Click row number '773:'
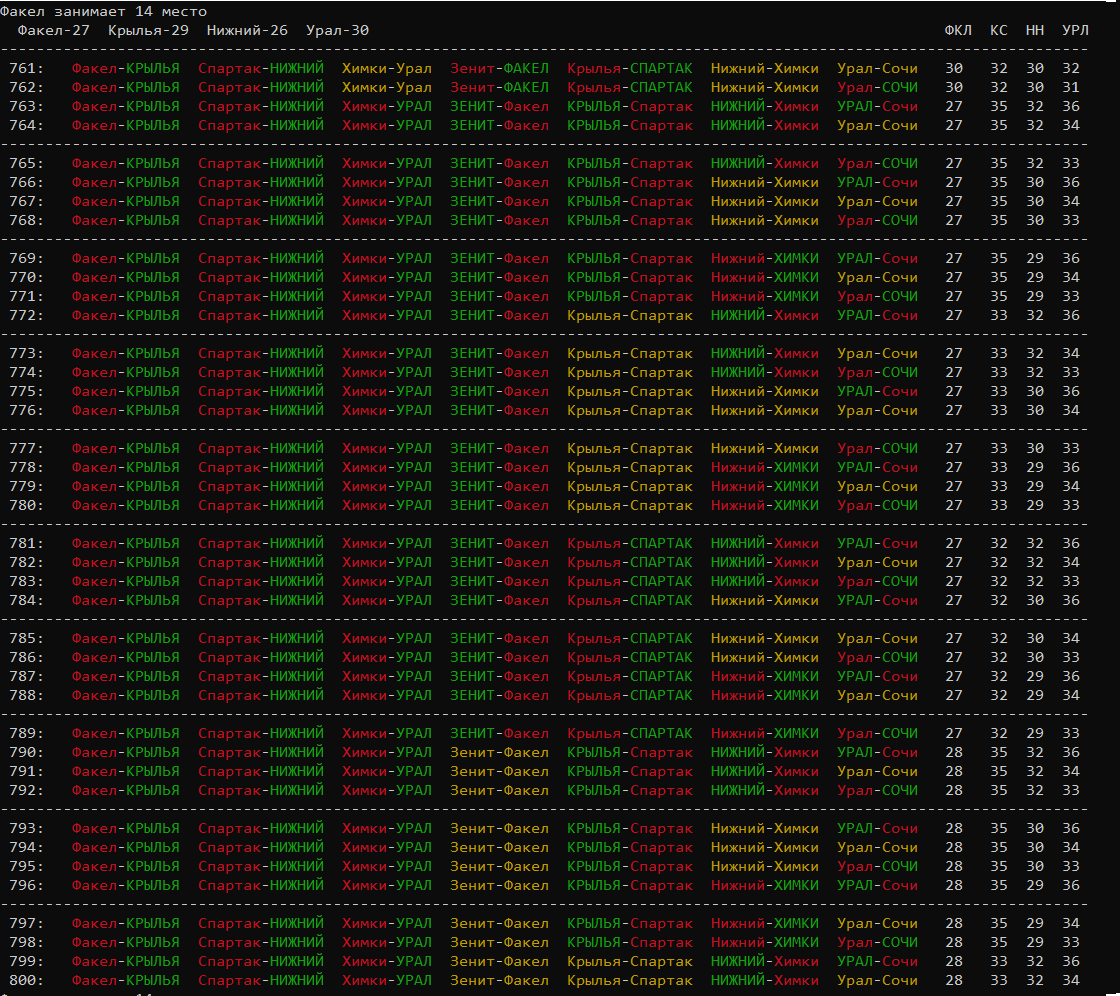This screenshot has width=1120, height=996. (26, 354)
